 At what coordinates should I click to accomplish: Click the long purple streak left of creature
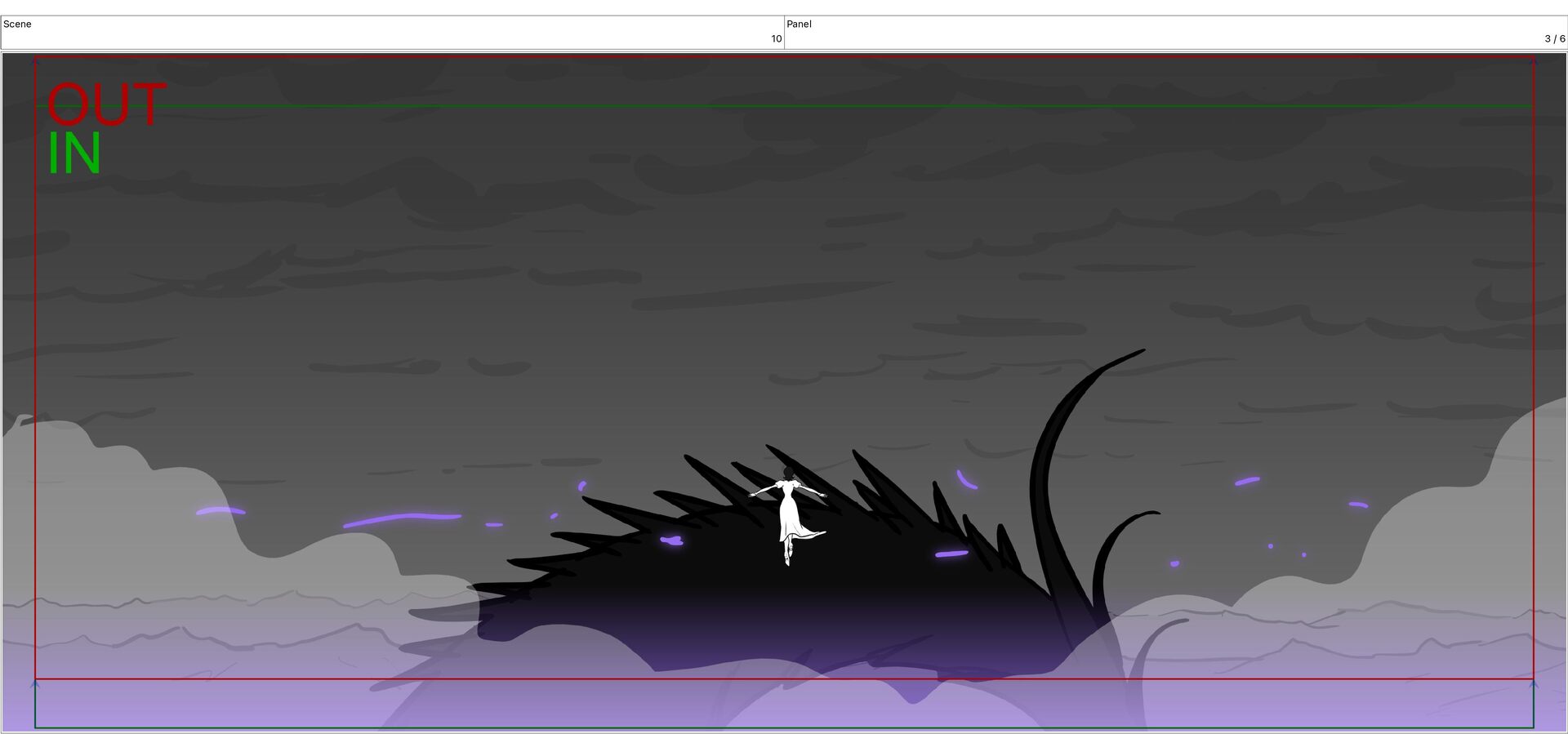coord(402,519)
